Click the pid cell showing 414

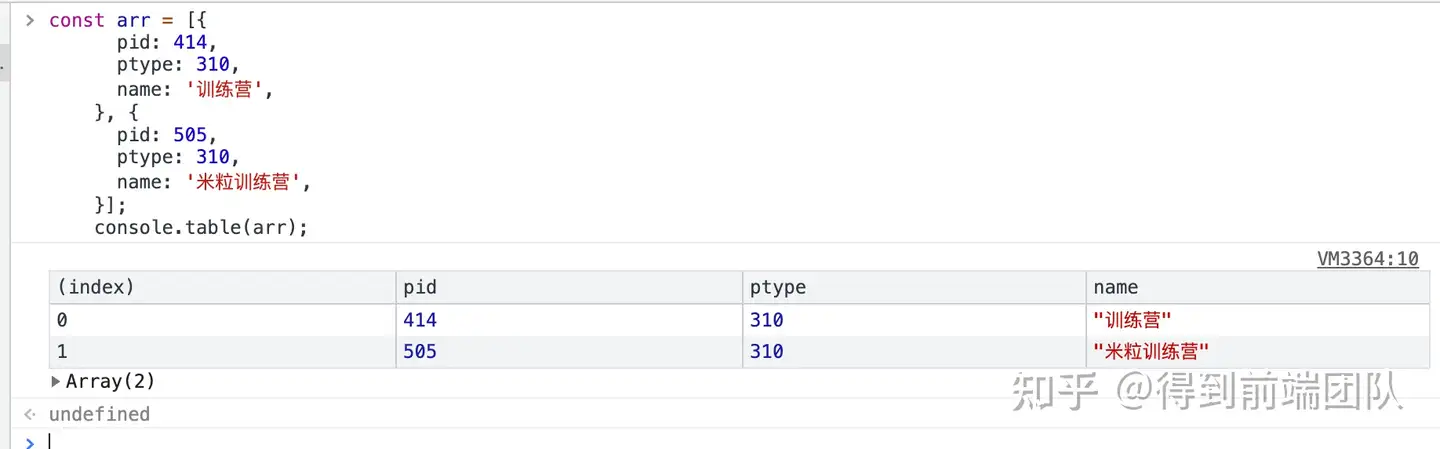(420, 320)
